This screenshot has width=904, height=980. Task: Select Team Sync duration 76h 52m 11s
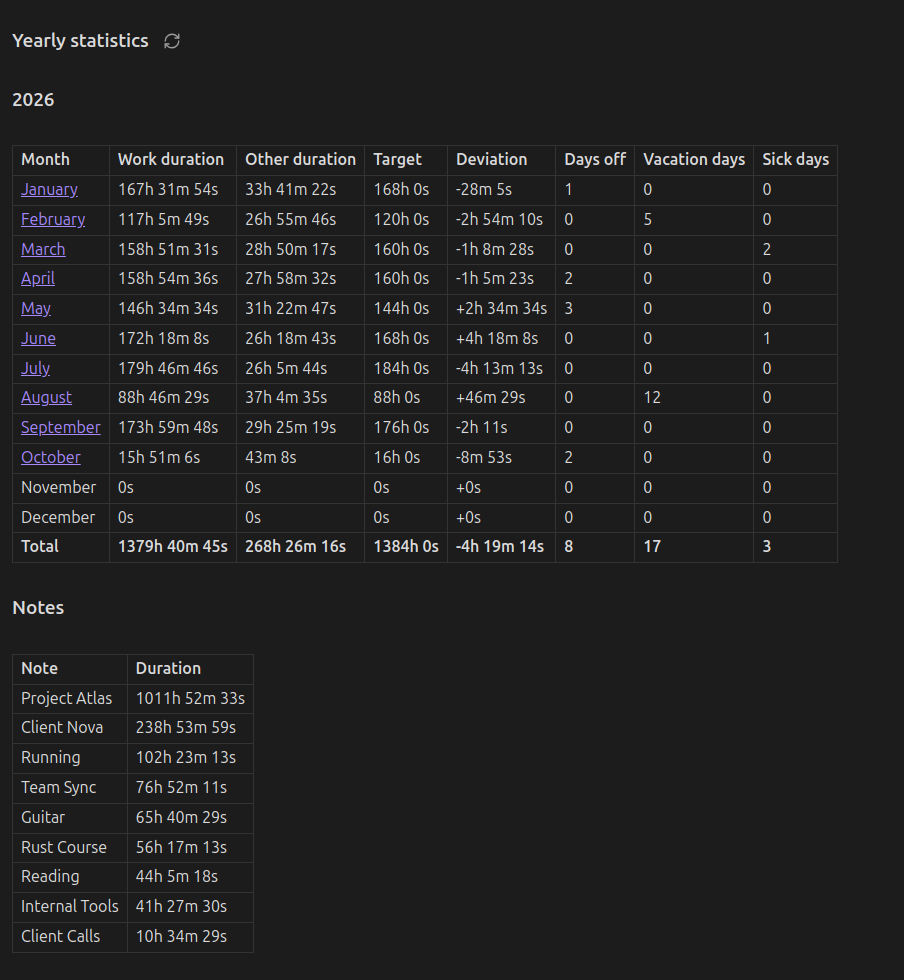[181, 788]
